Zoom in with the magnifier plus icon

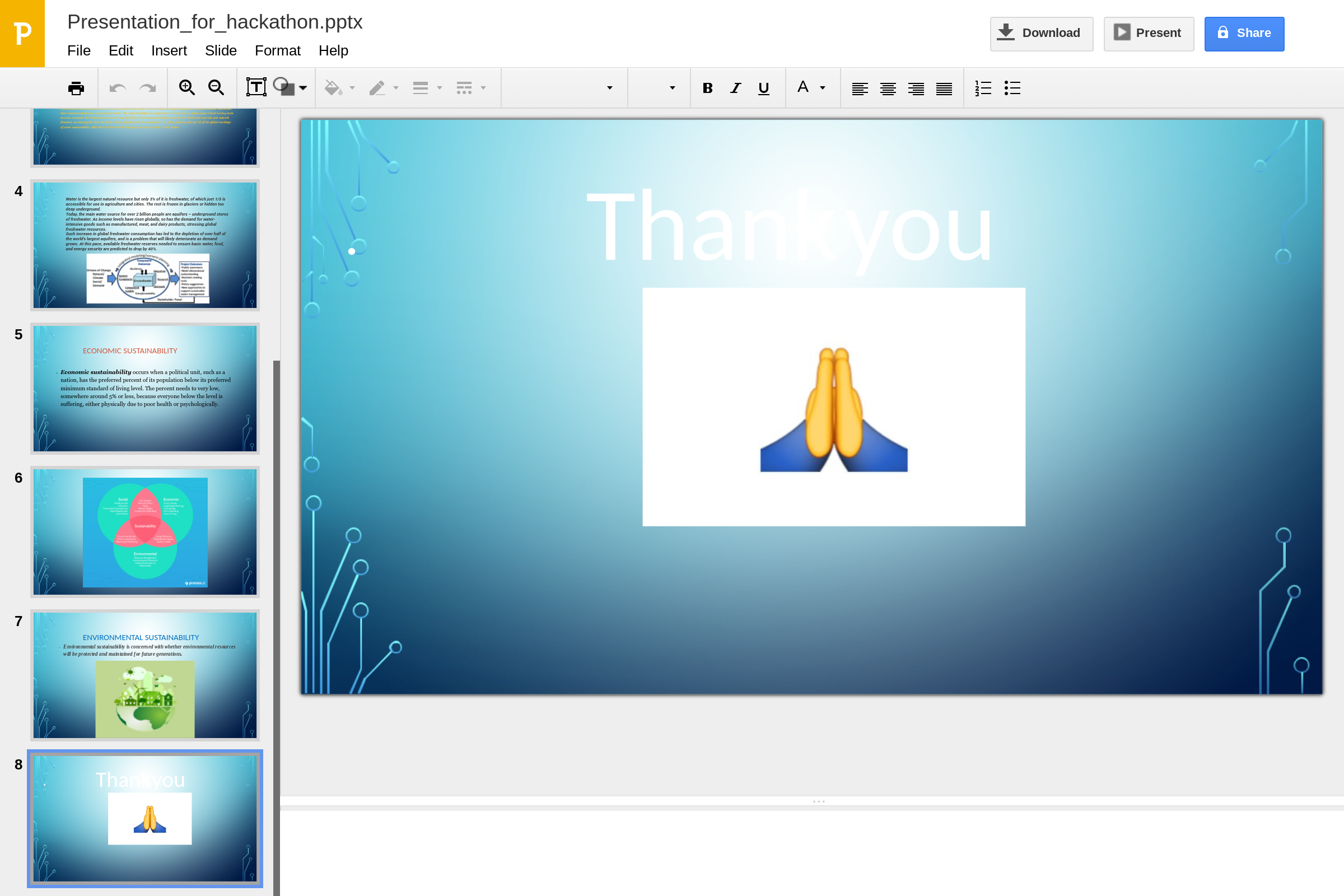pos(187,87)
